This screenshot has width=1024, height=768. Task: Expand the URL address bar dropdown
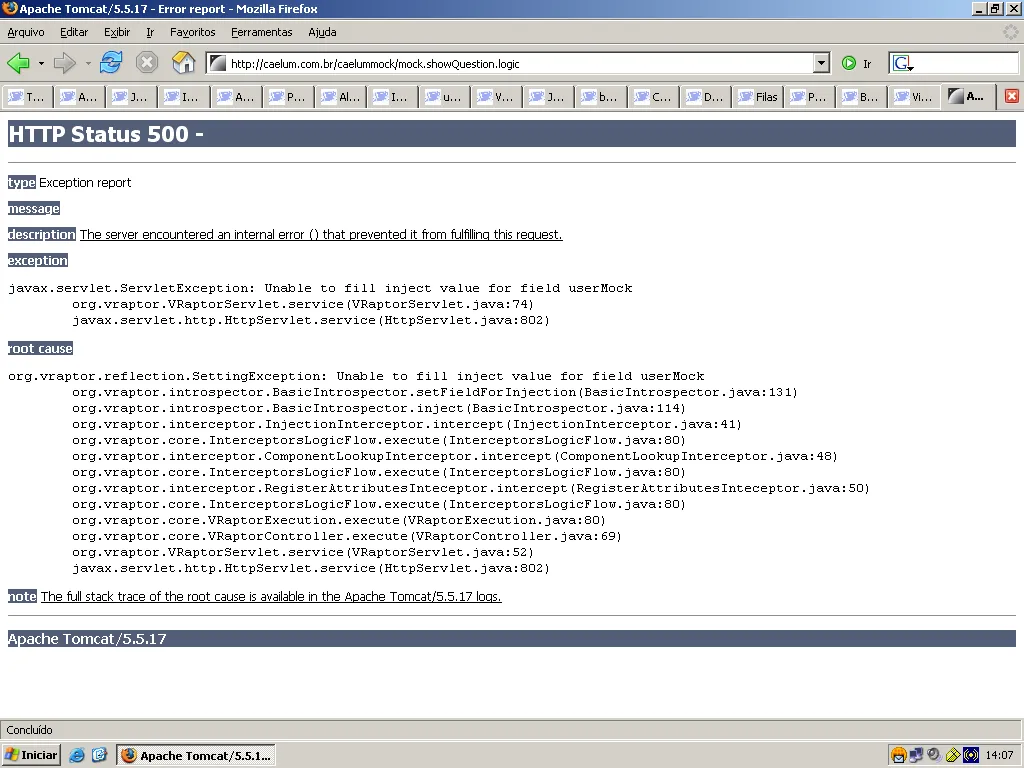[x=821, y=63]
